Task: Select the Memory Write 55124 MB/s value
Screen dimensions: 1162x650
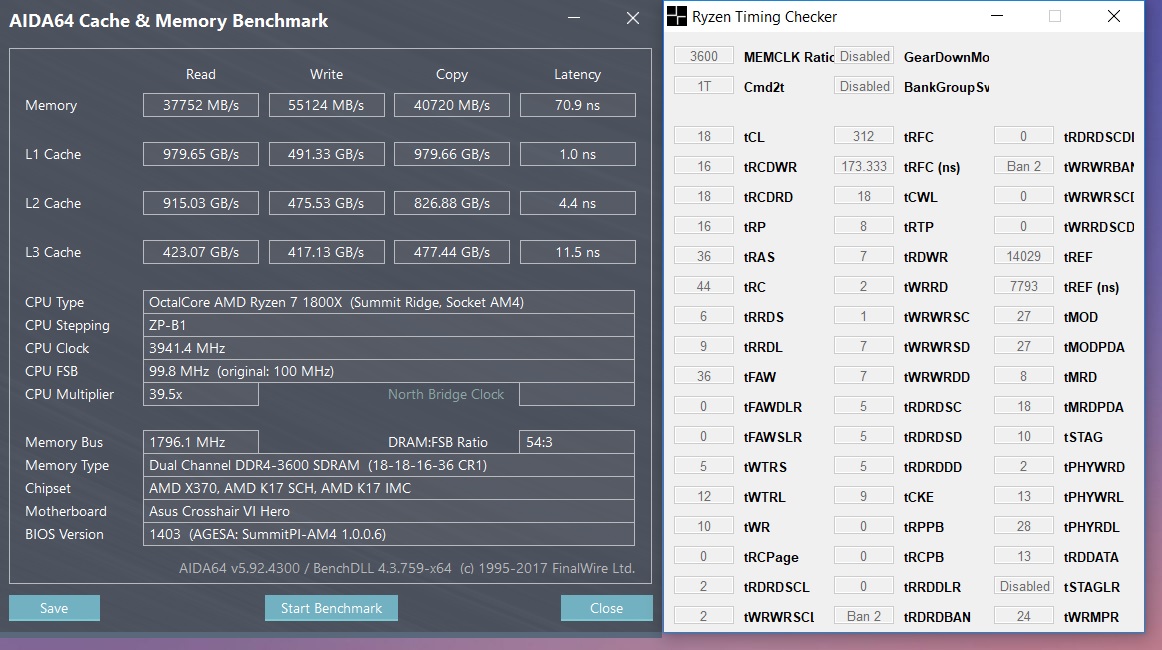Action: click(x=326, y=105)
